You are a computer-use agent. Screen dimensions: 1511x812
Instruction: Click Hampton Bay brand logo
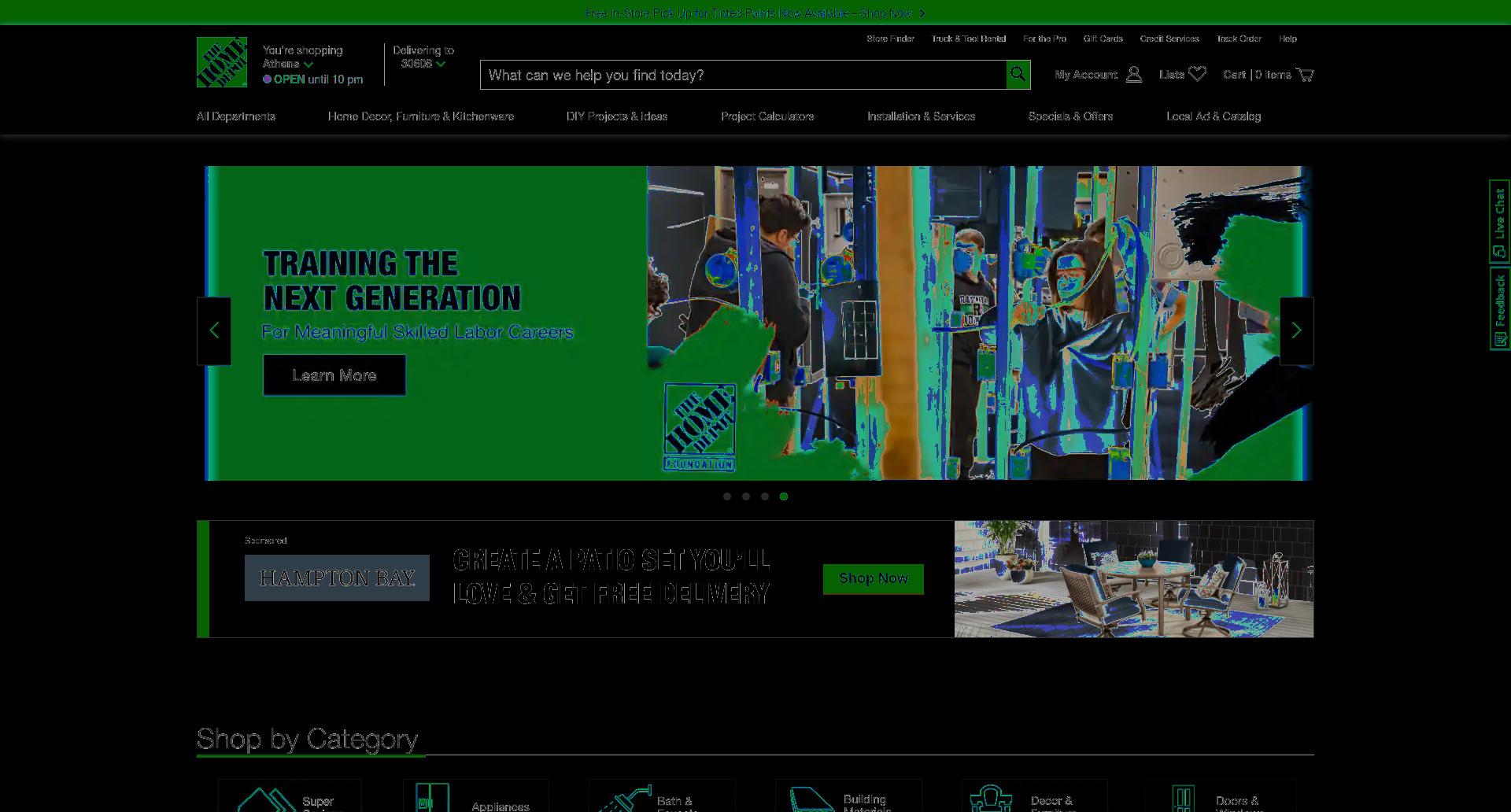coord(337,578)
